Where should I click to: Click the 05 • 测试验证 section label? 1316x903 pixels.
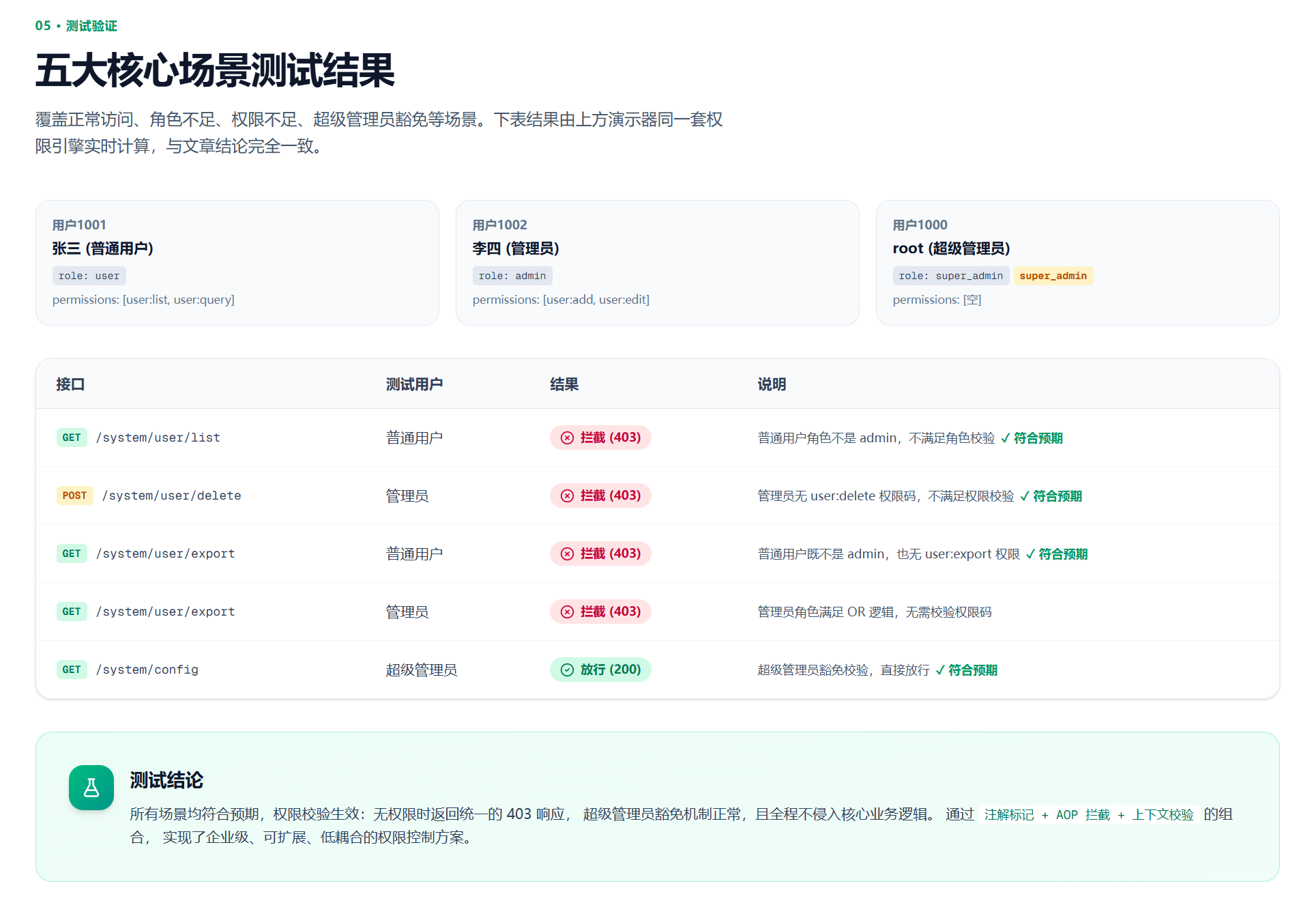tap(76, 26)
